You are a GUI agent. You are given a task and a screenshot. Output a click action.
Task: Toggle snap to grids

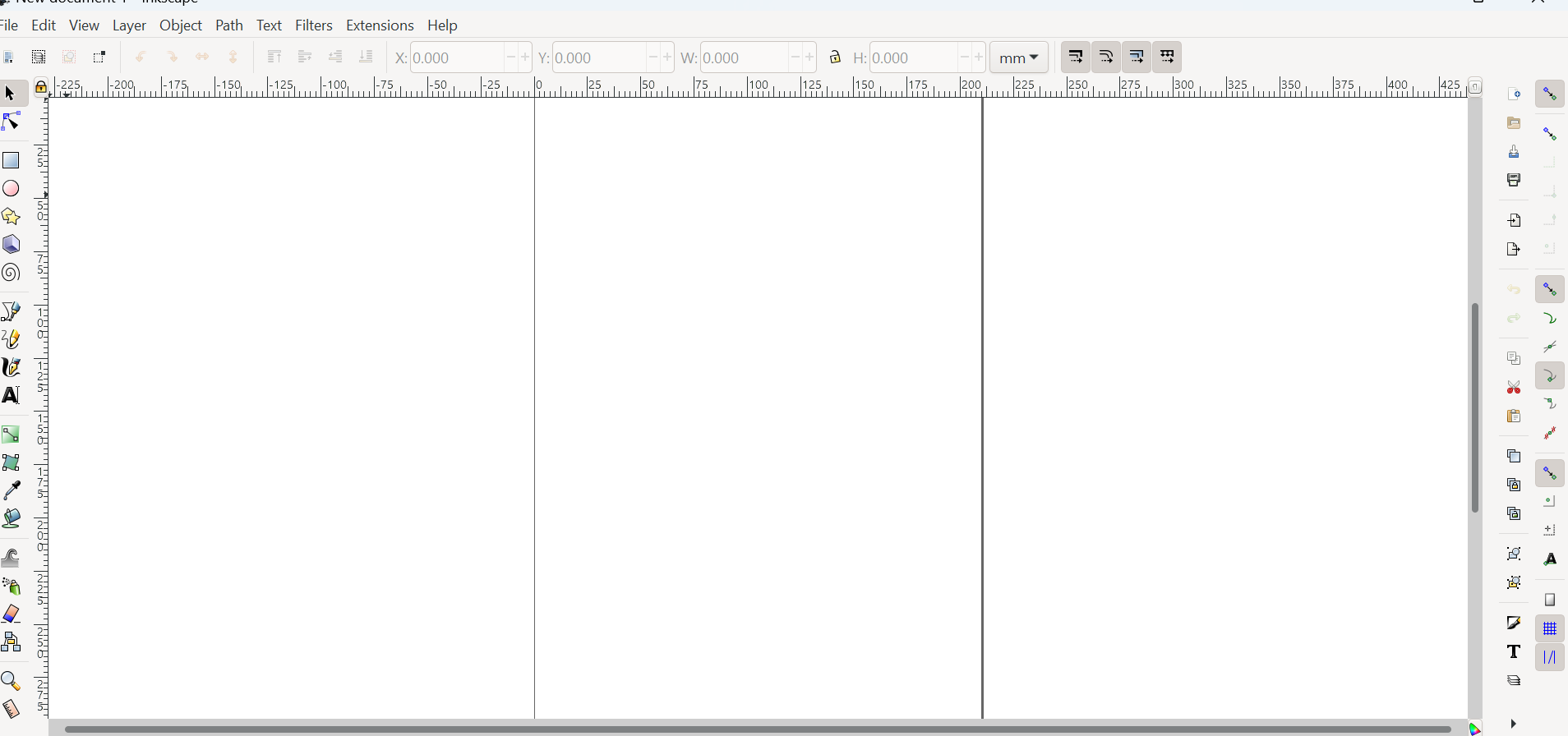(x=1550, y=628)
